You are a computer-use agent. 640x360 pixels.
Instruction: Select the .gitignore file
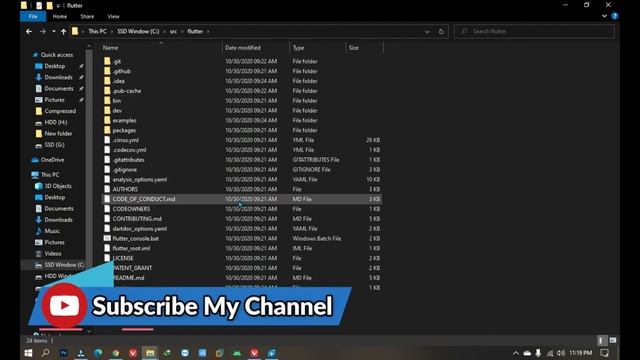point(124,169)
